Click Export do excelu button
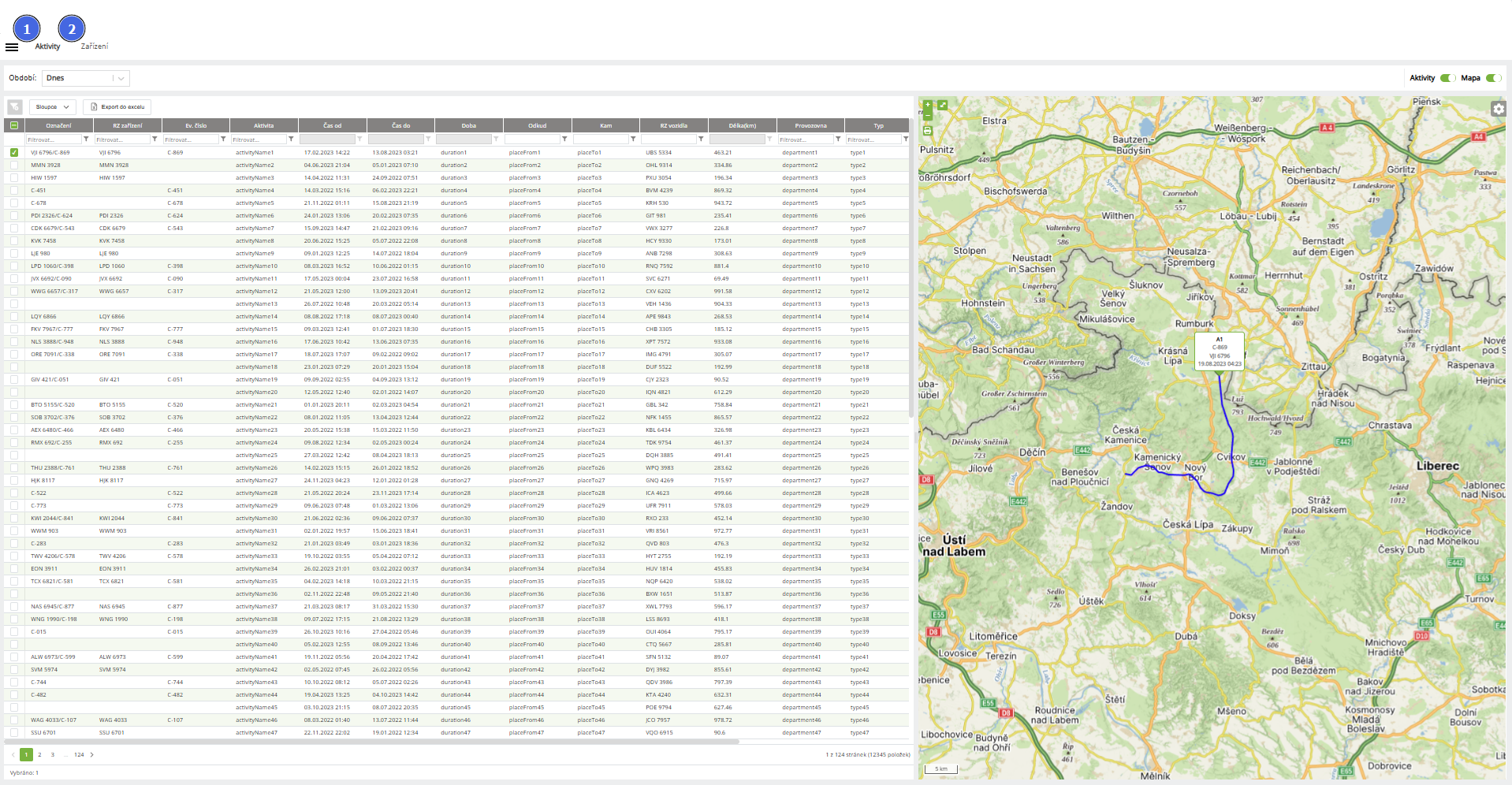1512x785 pixels. pyautogui.click(x=117, y=107)
